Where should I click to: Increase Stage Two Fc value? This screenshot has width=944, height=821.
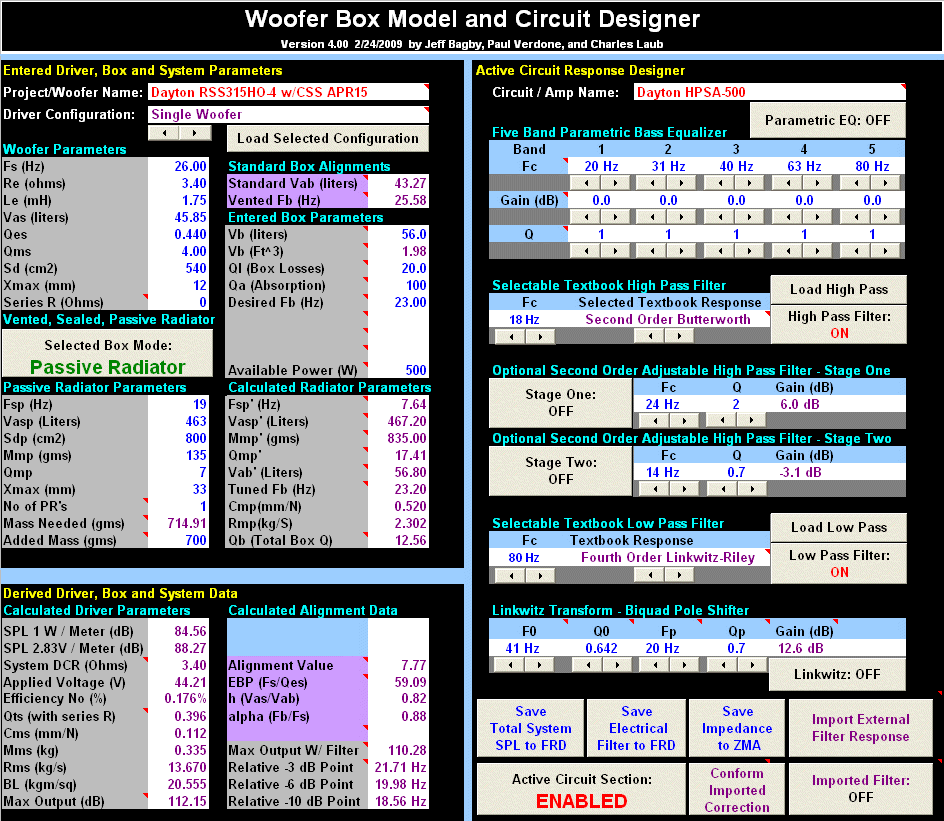[684, 489]
